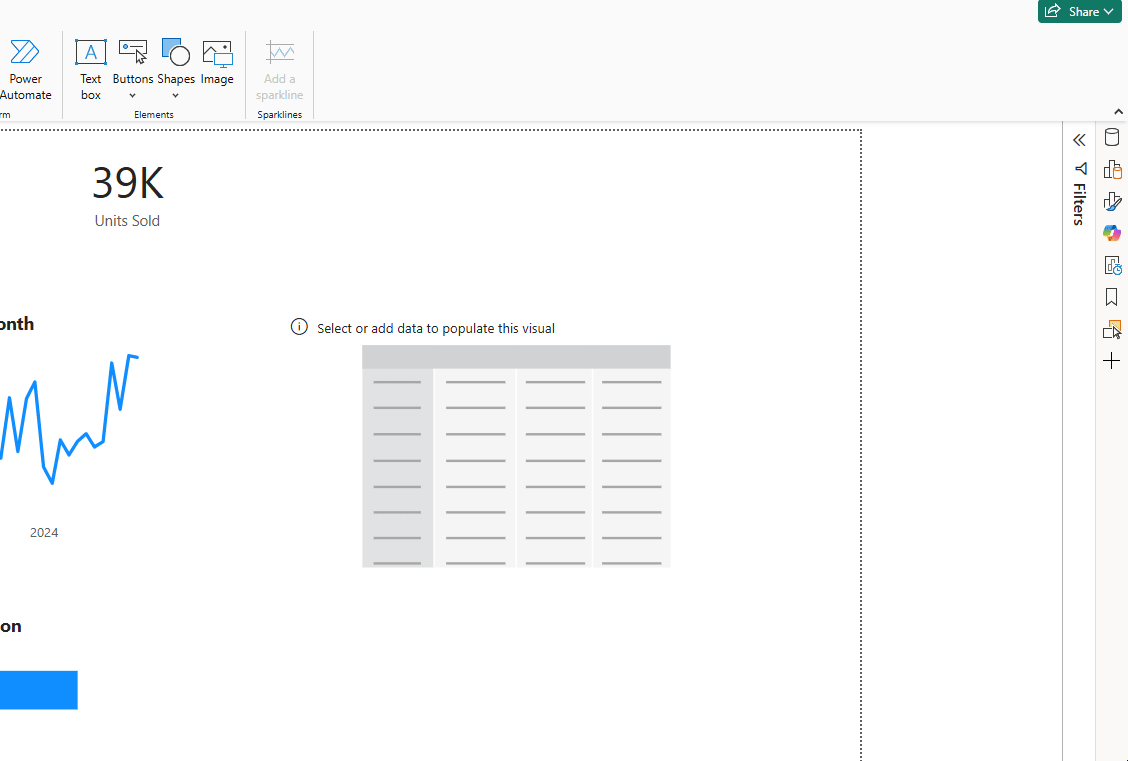Viewport: 1128px width, 761px height.
Task: Click the vertical Filters label
Action: click(1080, 204)
